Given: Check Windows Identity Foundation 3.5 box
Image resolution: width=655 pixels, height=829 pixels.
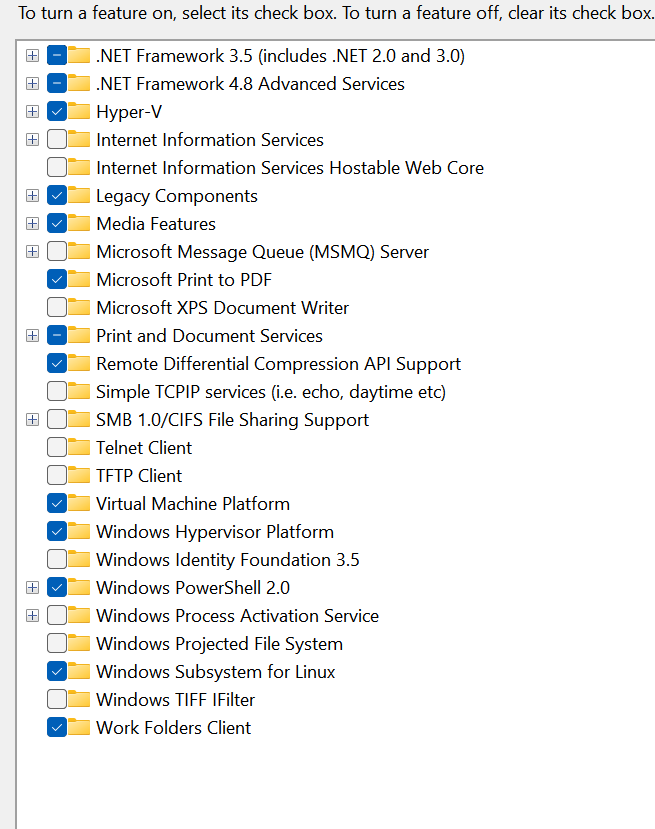Looking at the screenshot, I should pos(57,559).
